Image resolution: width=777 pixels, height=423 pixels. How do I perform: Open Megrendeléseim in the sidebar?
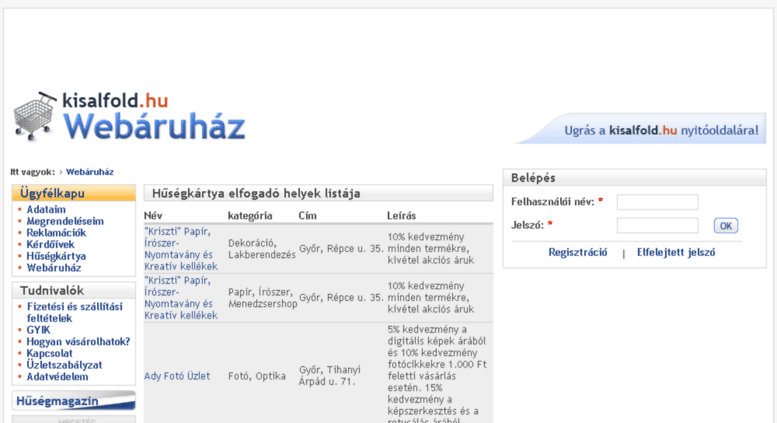[65, 221]
